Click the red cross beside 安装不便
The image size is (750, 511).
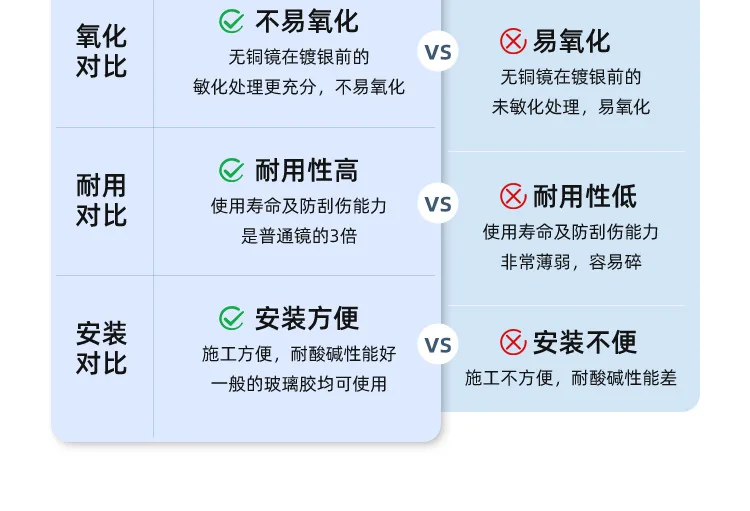(513, 342)
